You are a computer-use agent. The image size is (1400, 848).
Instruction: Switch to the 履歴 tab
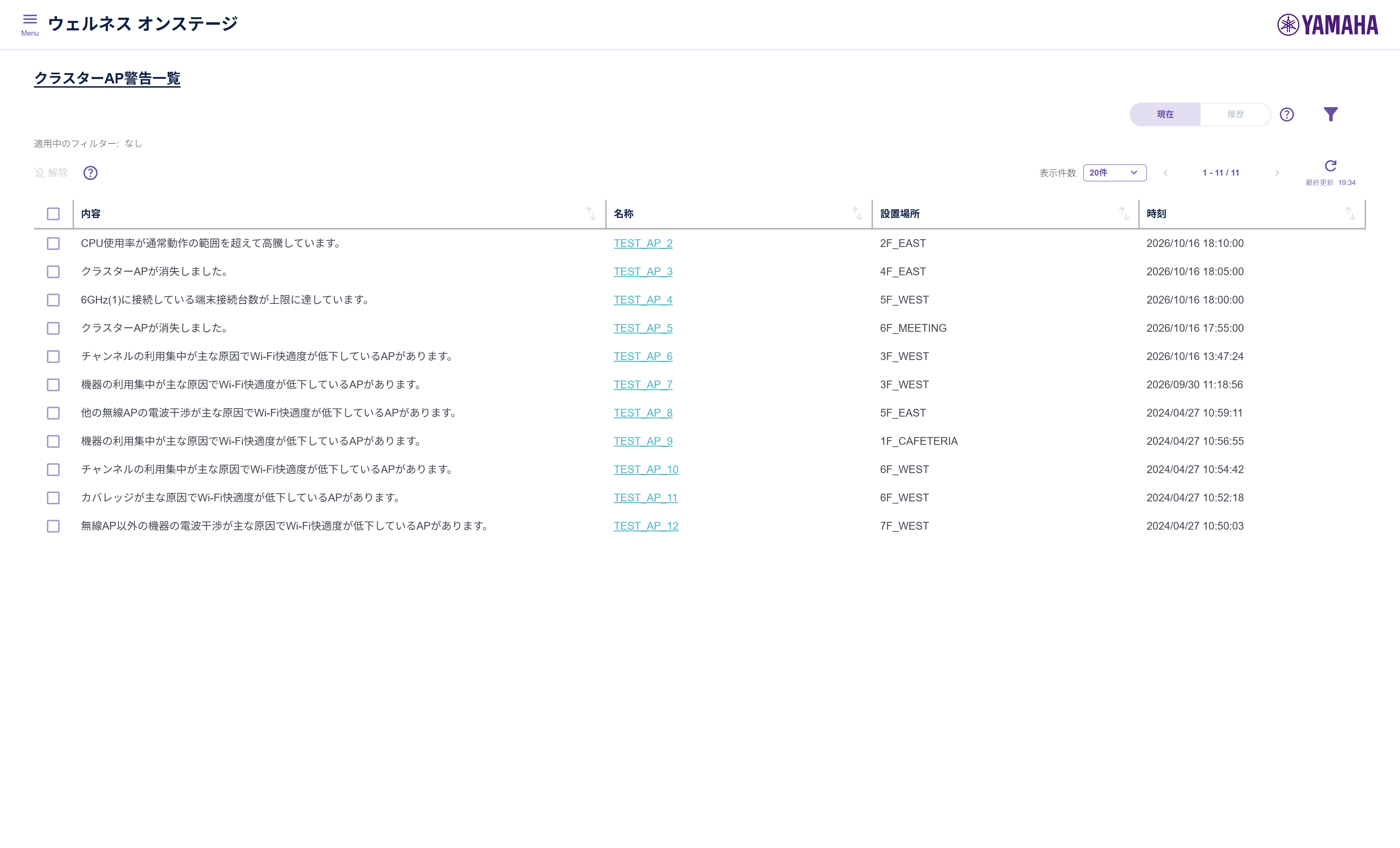(x=1235, y=114)
